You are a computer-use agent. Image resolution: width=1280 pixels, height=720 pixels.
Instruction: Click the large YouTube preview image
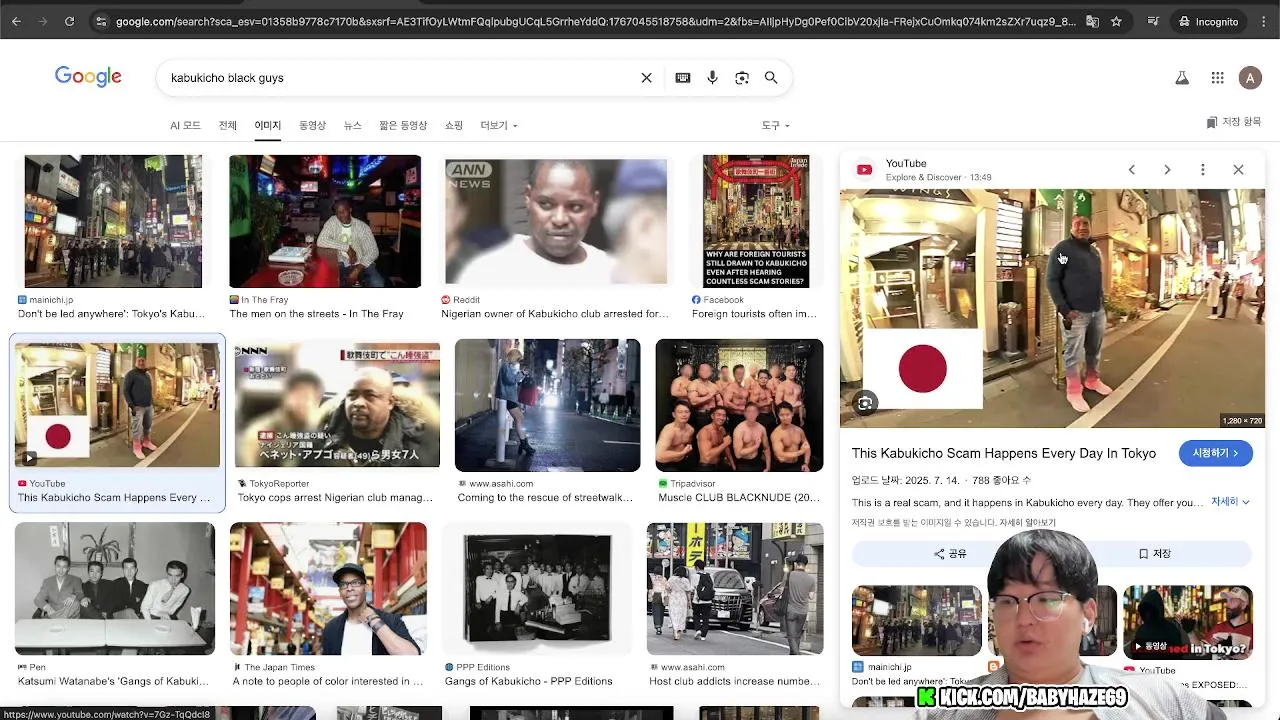tap(1052, 308)
